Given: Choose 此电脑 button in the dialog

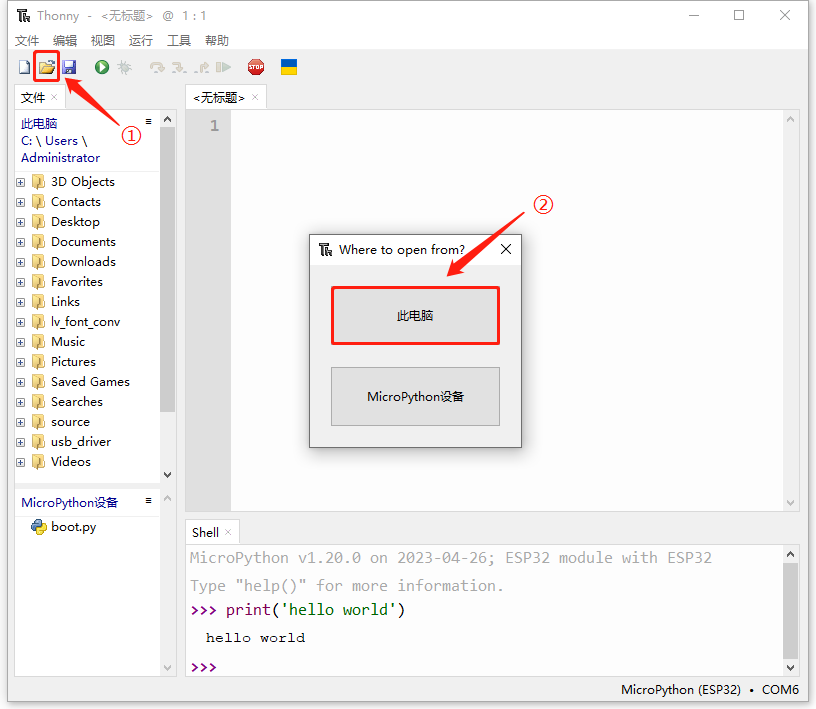Looking at the screenshot, I should point(415,315).
